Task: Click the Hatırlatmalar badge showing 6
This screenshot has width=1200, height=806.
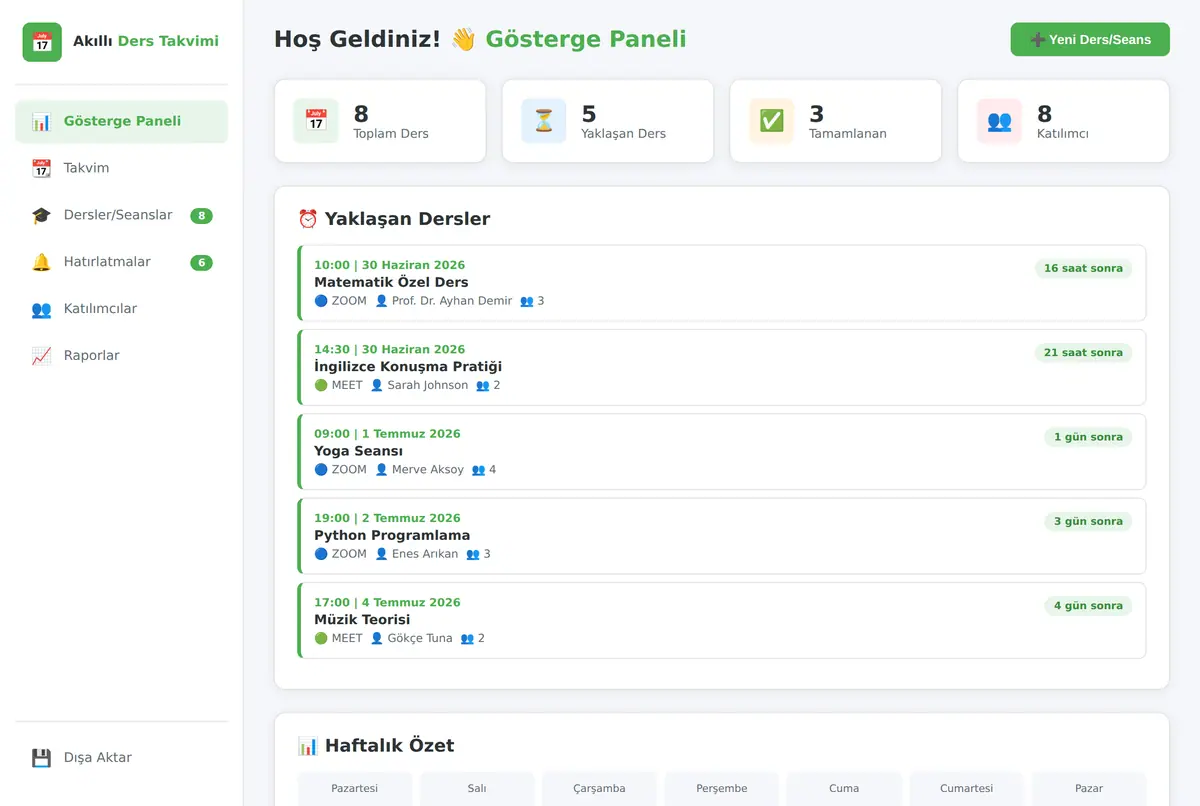Action: pos(201,263)
